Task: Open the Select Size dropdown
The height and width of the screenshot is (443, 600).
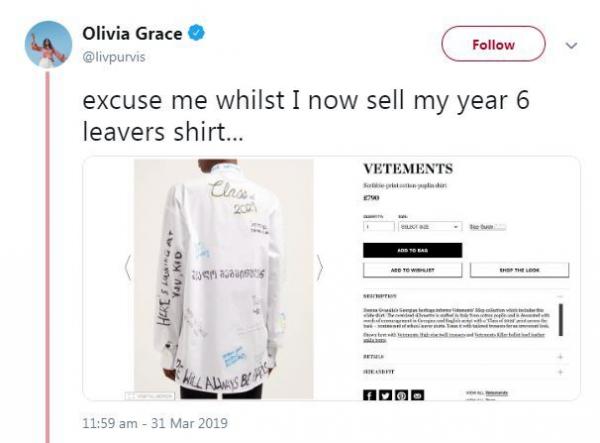Action: (430, 226)
